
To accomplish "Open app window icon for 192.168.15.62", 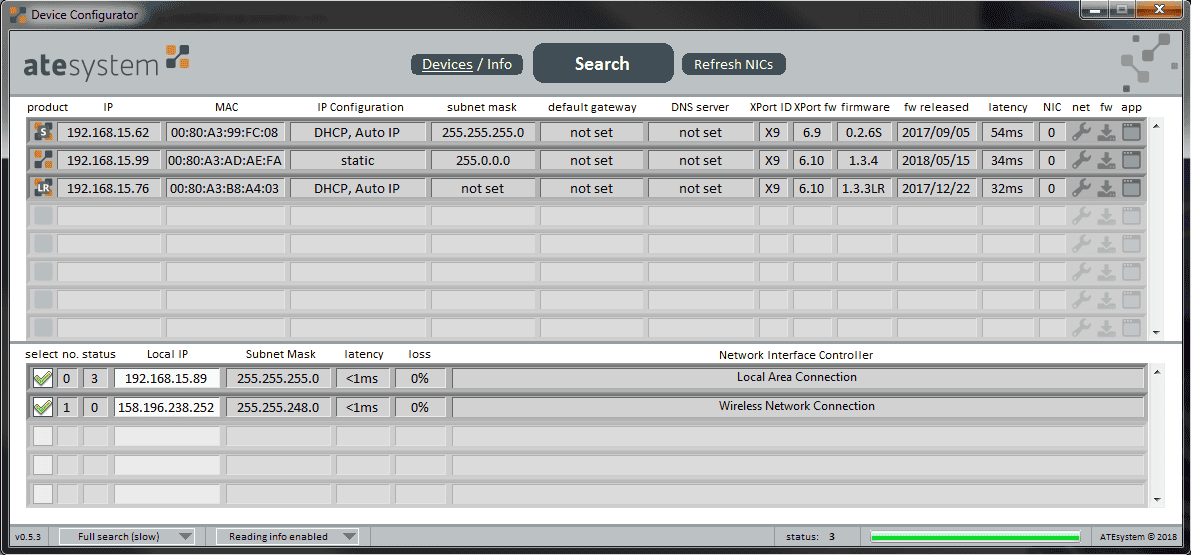I will 1132,133.
